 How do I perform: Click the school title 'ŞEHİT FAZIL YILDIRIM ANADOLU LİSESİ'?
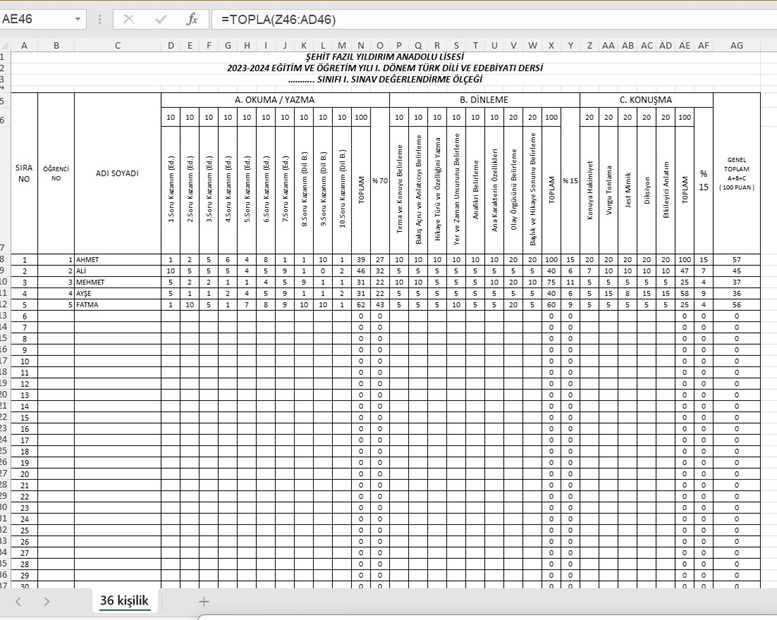click(385, 57)
